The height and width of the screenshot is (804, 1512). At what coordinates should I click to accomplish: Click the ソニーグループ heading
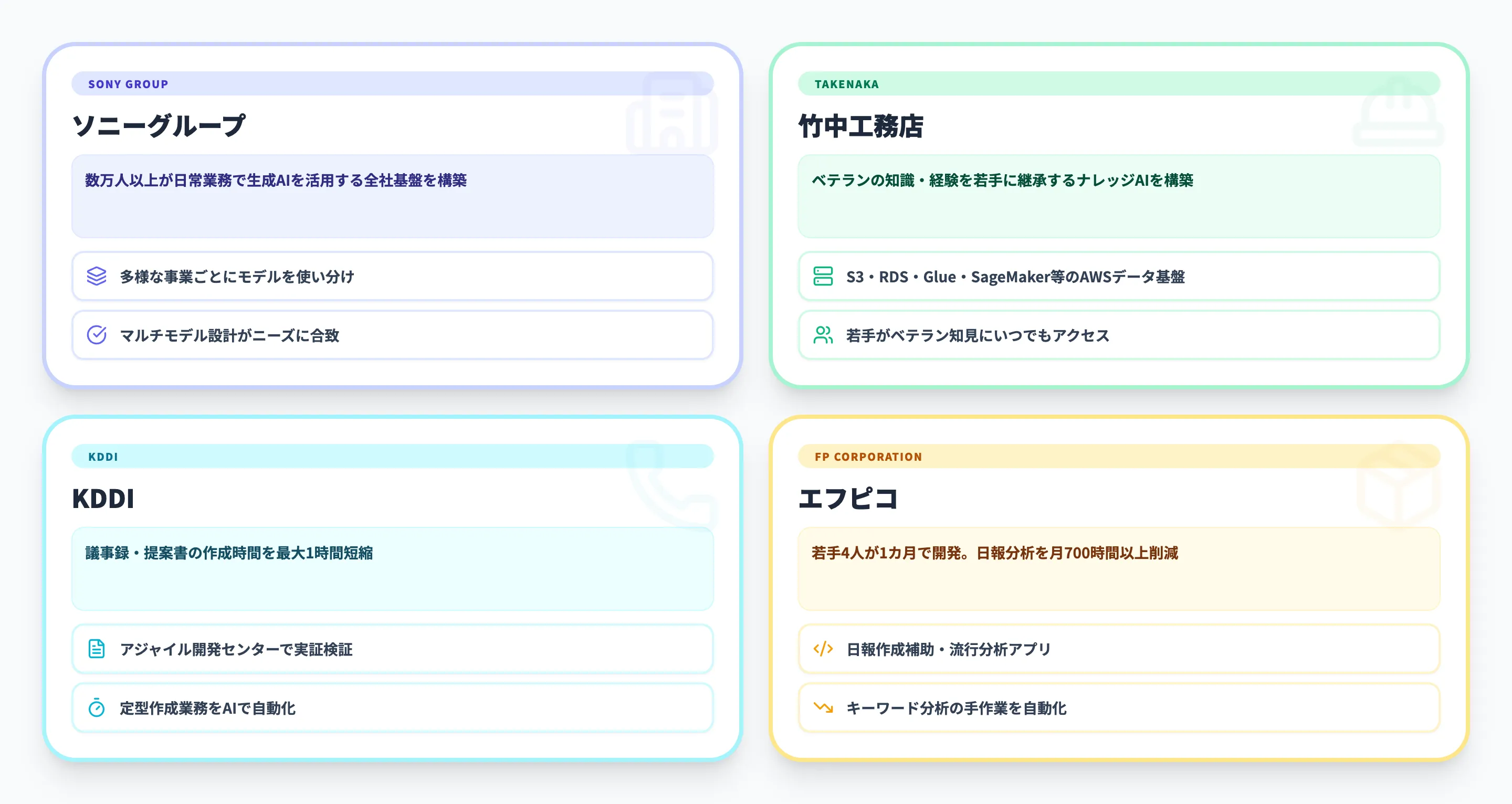point(159,125)
